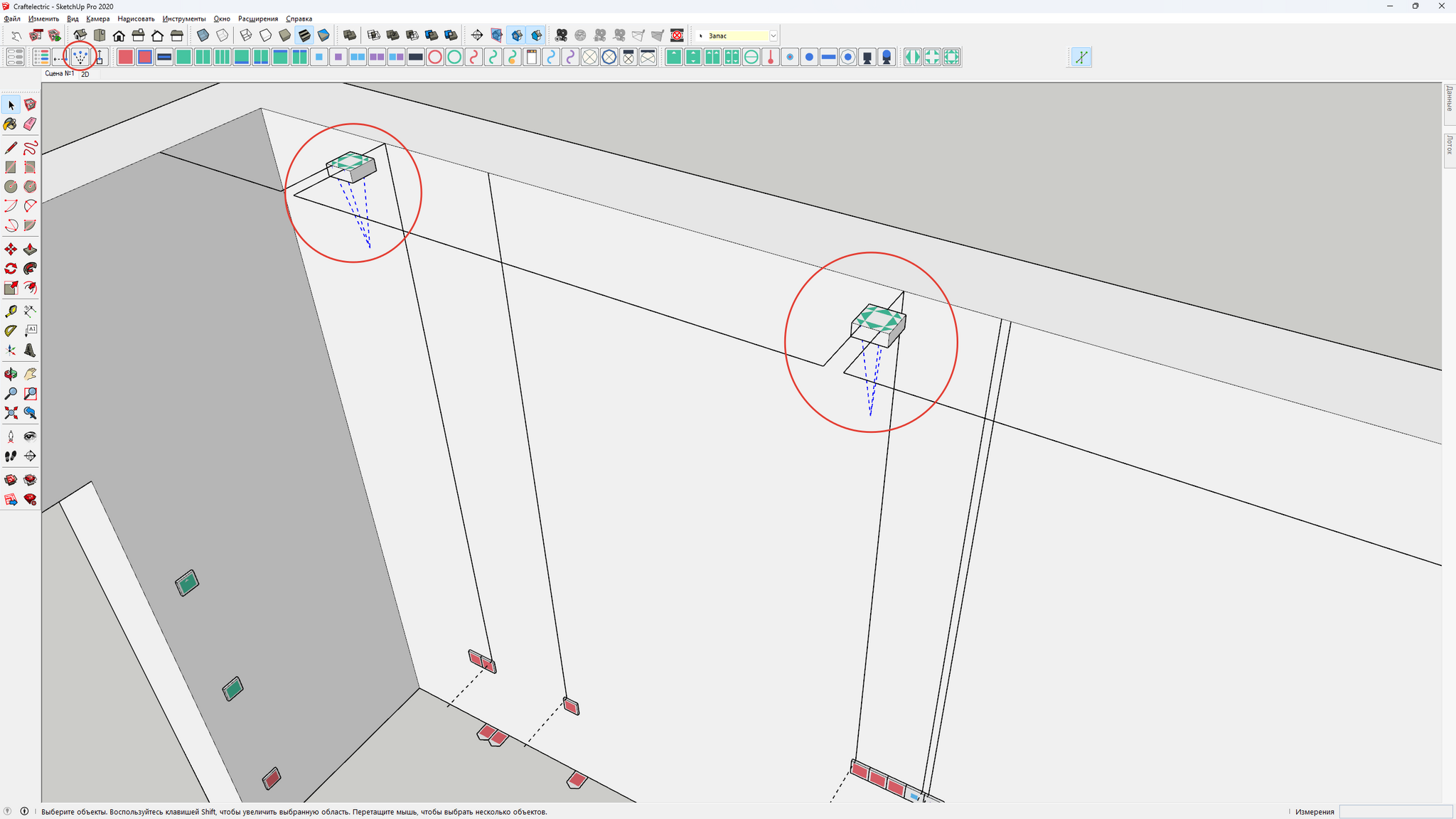Open the Расширения menu

(257, 18)
